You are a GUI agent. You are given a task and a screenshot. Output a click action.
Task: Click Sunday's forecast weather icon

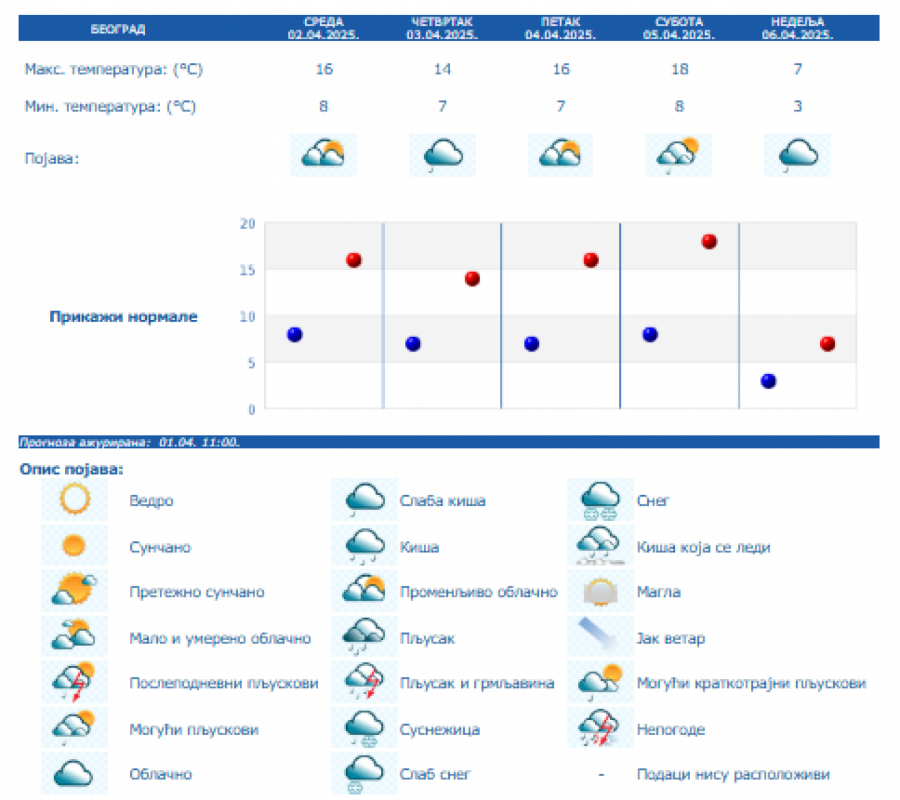[x=797, y=155]
